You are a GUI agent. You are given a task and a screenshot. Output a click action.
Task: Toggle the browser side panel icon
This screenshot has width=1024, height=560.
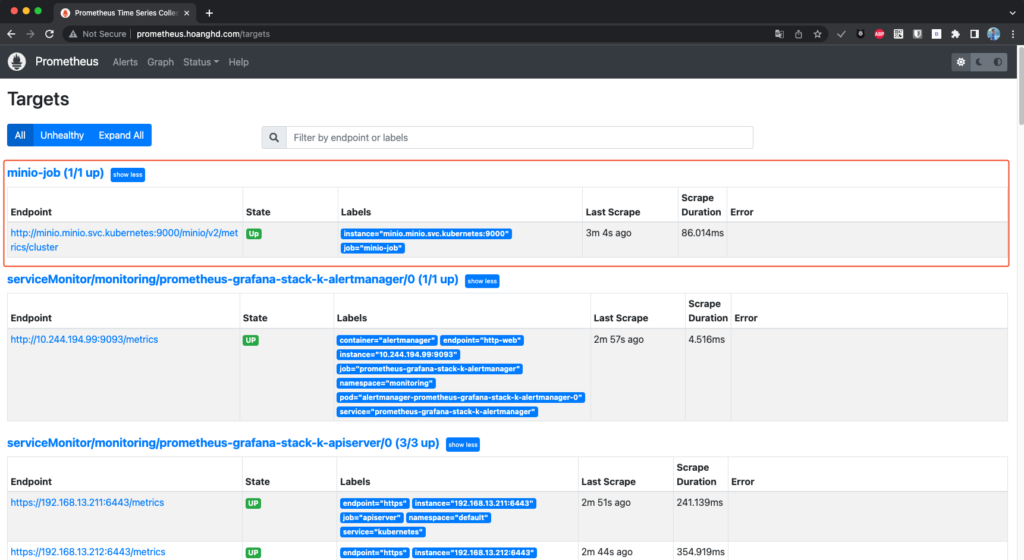tap(974, 34)
